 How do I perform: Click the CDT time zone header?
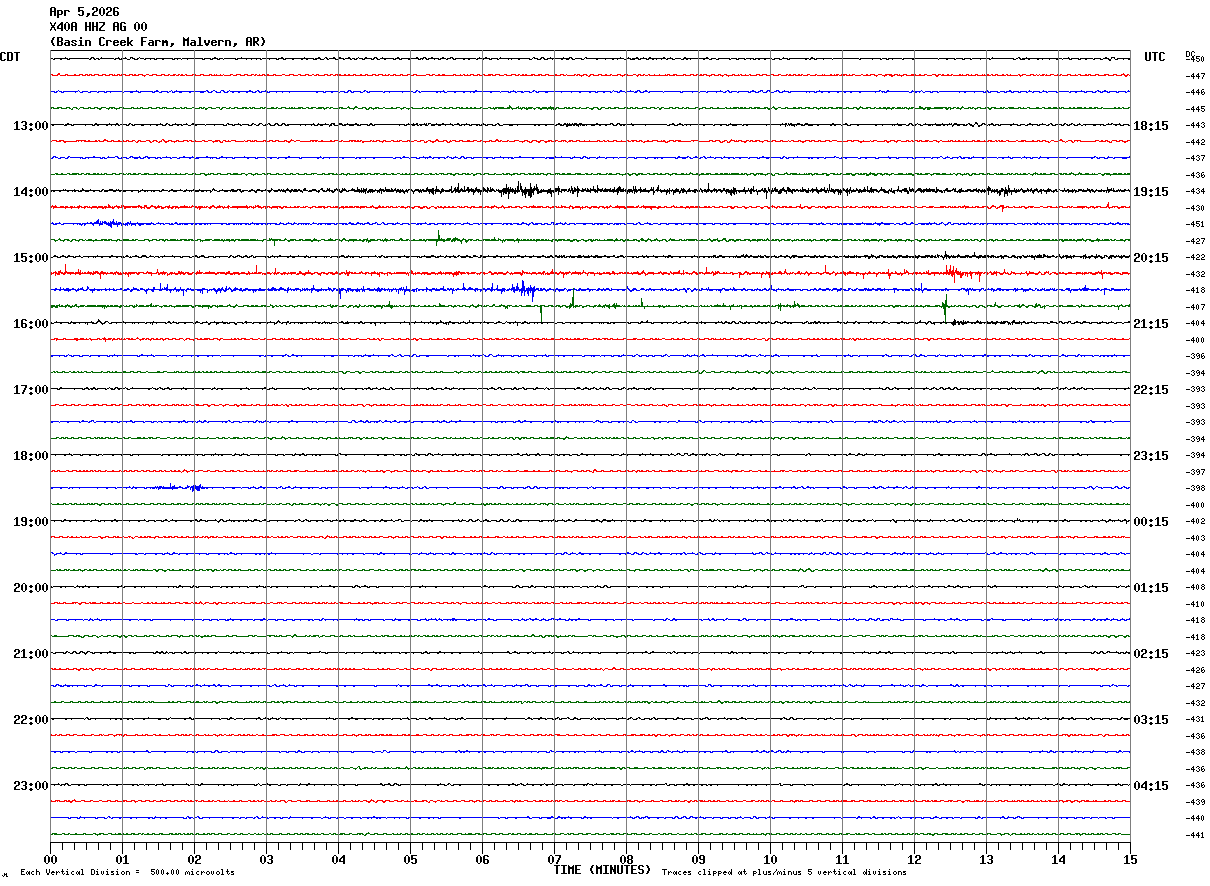11,57
